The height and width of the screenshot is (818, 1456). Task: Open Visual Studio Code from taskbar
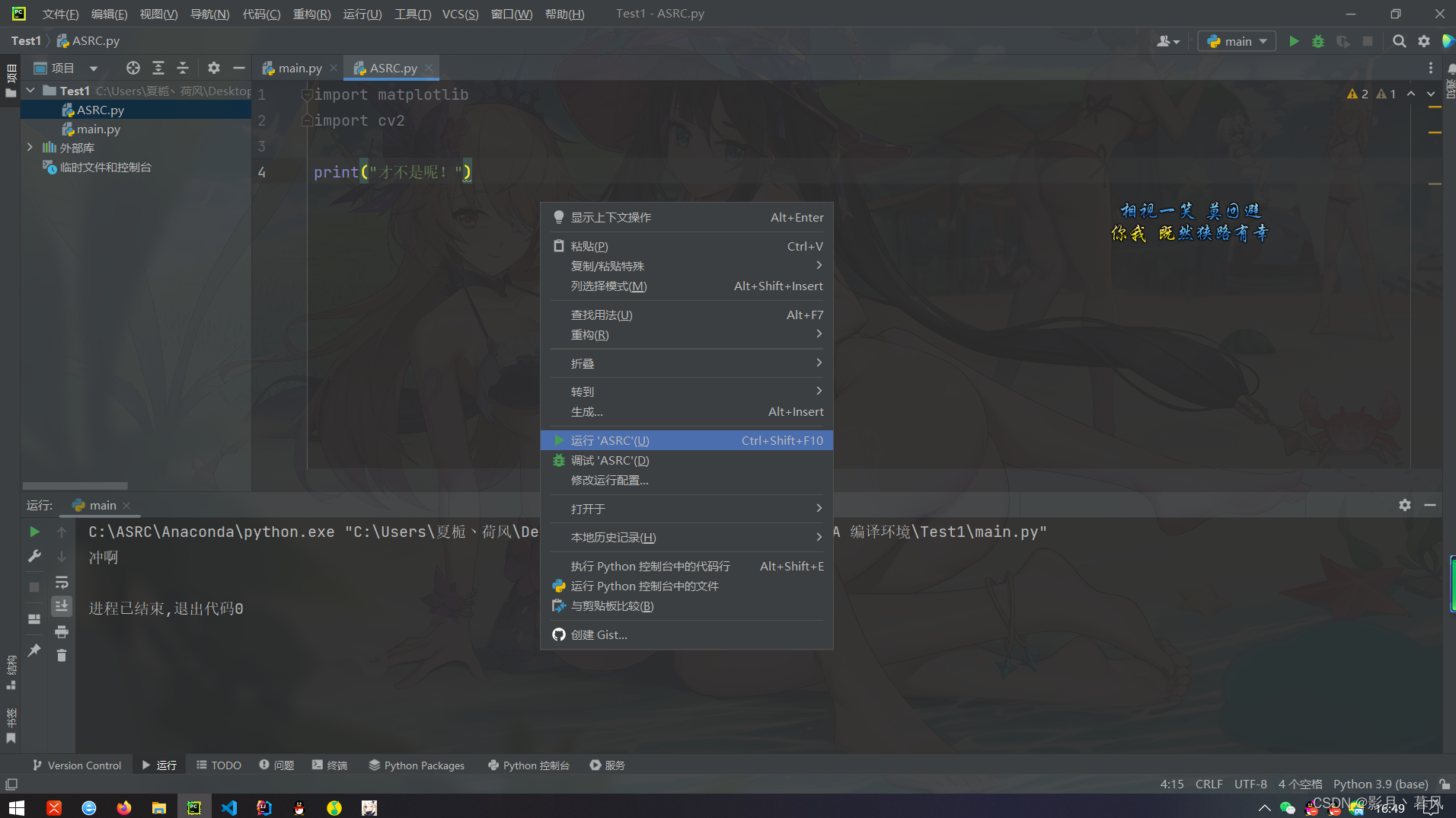pyautogui.click(x=229, y=807)
